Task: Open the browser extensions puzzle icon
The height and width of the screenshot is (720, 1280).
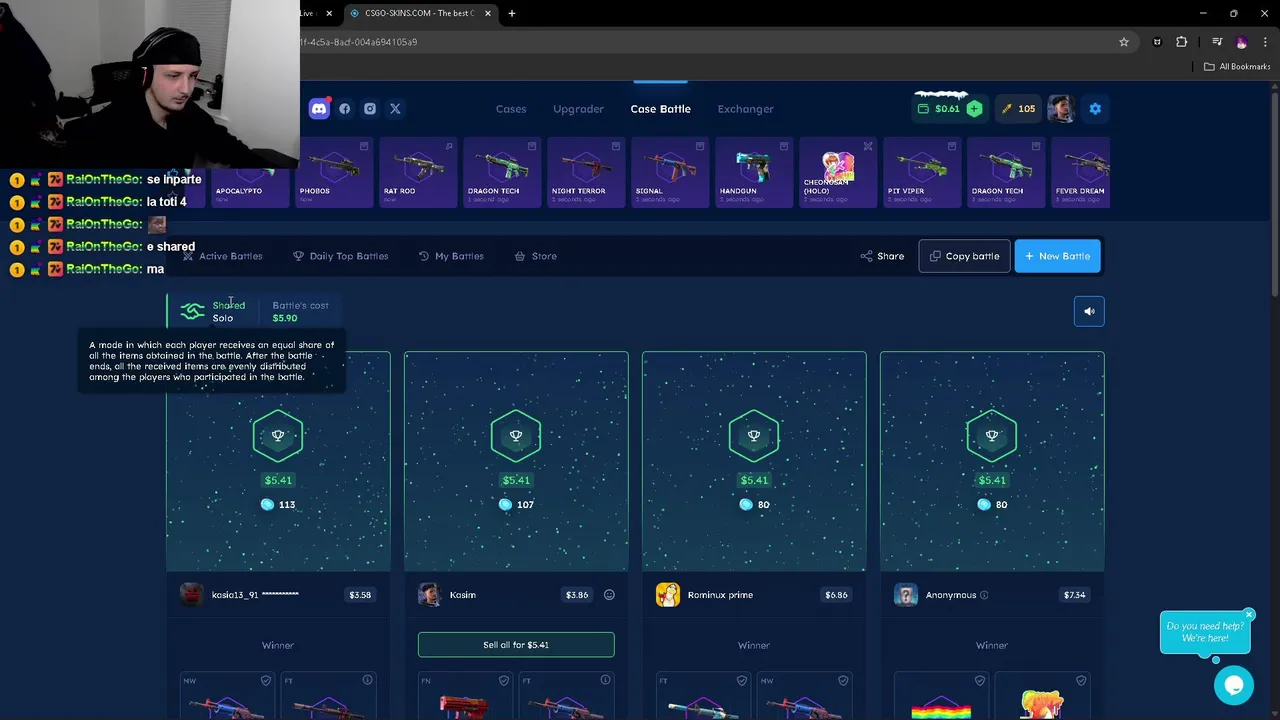Action: click(1182, 42)
